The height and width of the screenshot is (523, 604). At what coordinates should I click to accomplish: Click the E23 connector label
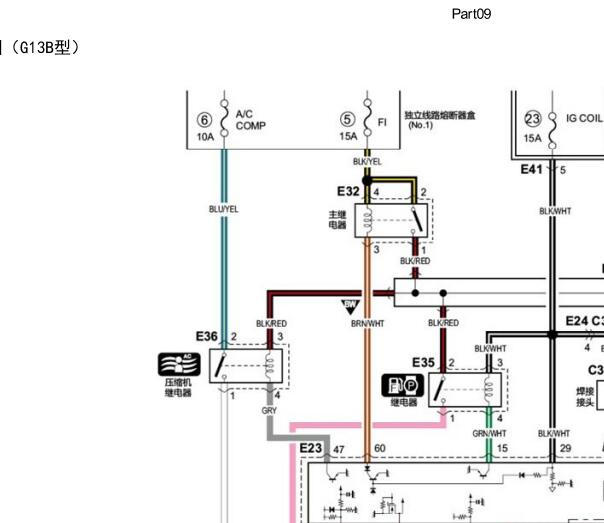pyautogui.click(x=310, y=448)
